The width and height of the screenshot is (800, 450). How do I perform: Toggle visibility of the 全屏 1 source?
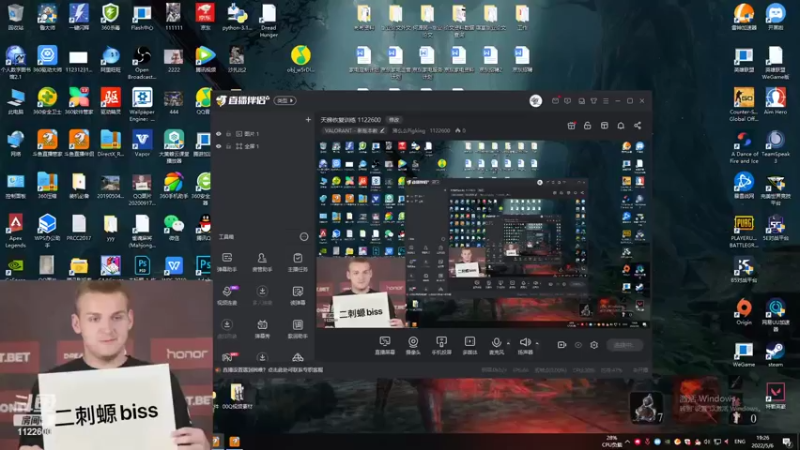(219, 146)
